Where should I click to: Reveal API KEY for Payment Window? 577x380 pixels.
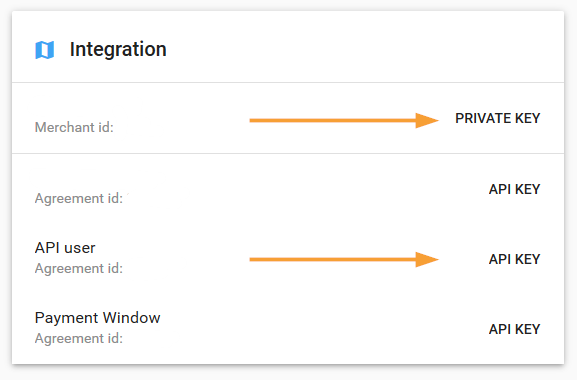click(514, 329)
